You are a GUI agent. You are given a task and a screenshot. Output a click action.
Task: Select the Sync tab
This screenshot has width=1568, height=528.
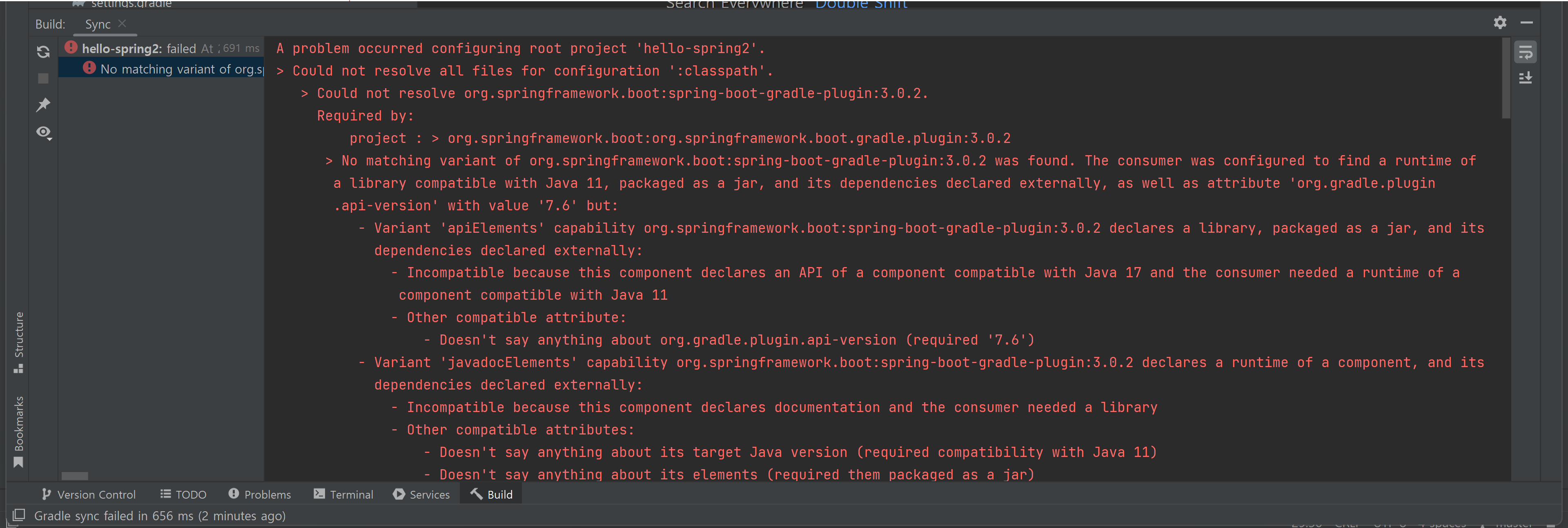[x=98, y=25]
